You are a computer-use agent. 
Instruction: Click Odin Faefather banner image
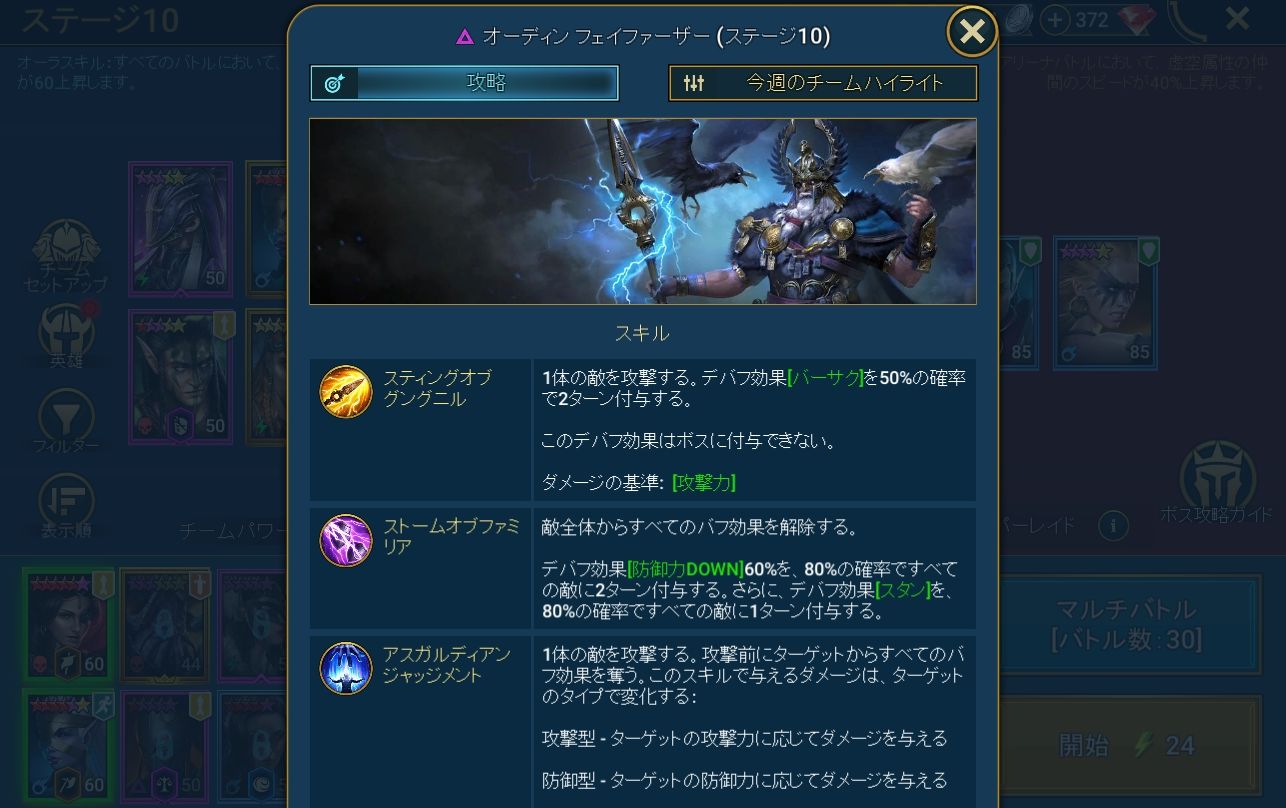pyautogui.click(x=643, y=211)
